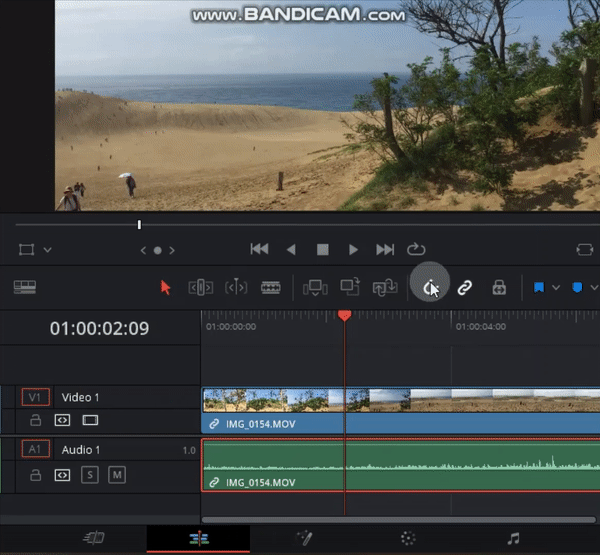The width and height of the screenshot is (600, 555).
Task: Click the 01:00:04:00 ruler label
Action: pos(481,327)
